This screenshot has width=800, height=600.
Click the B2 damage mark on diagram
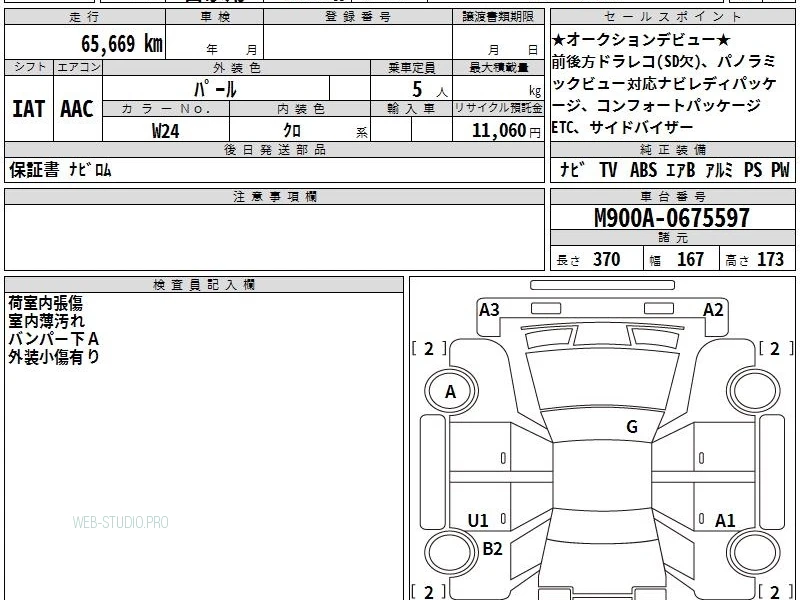[x=492, y=549]
